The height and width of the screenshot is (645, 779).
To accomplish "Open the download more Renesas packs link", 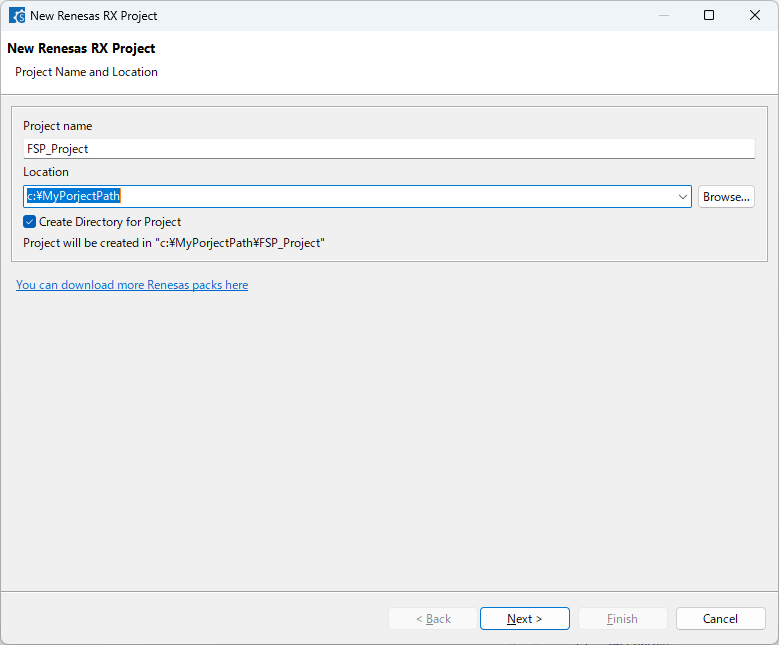I will pyautogui.click(x=132, y=285).
